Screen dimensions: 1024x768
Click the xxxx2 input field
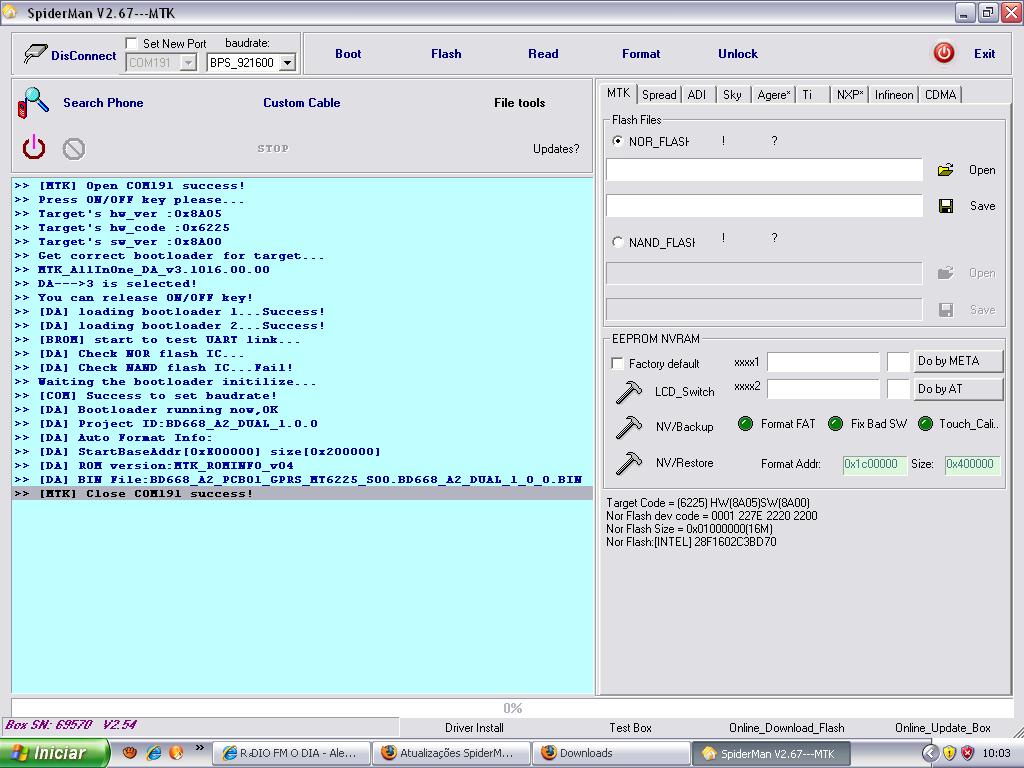pos(823,389)
